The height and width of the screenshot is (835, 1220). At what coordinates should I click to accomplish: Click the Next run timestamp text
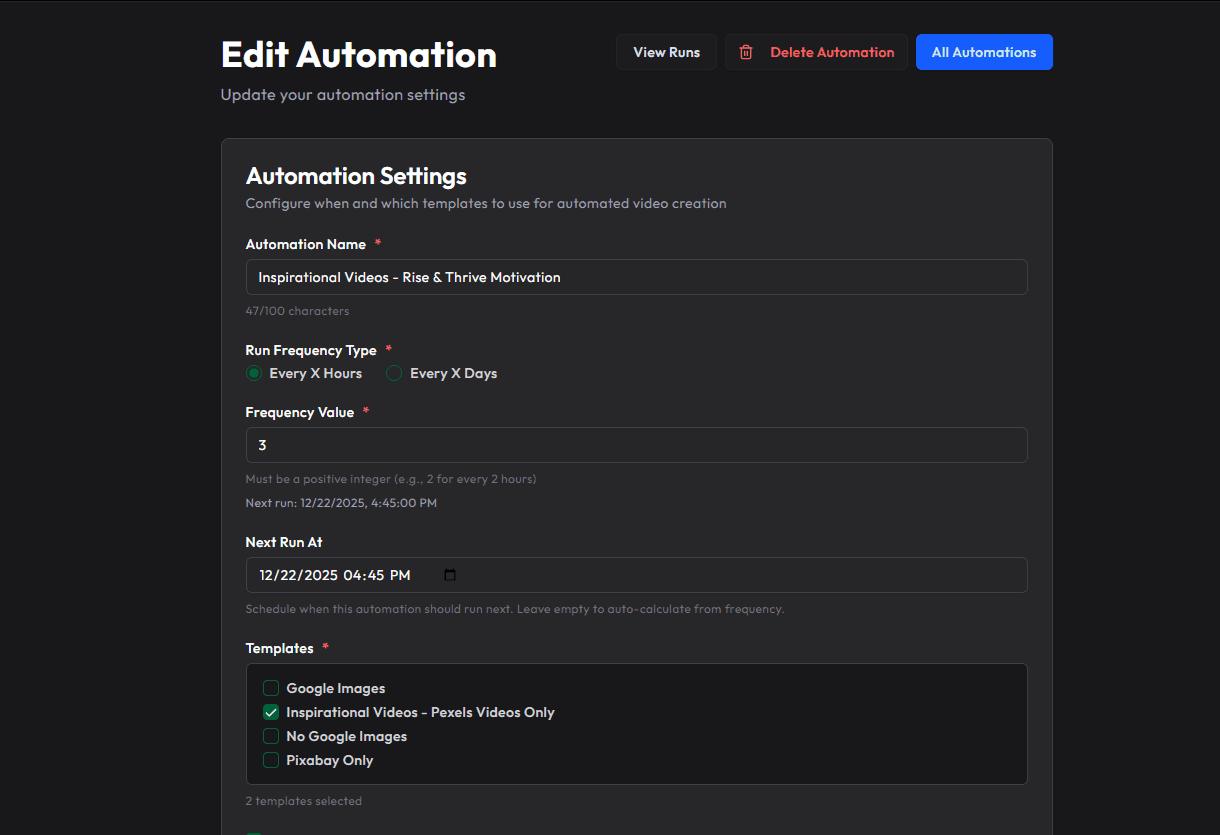pos(341,503)
